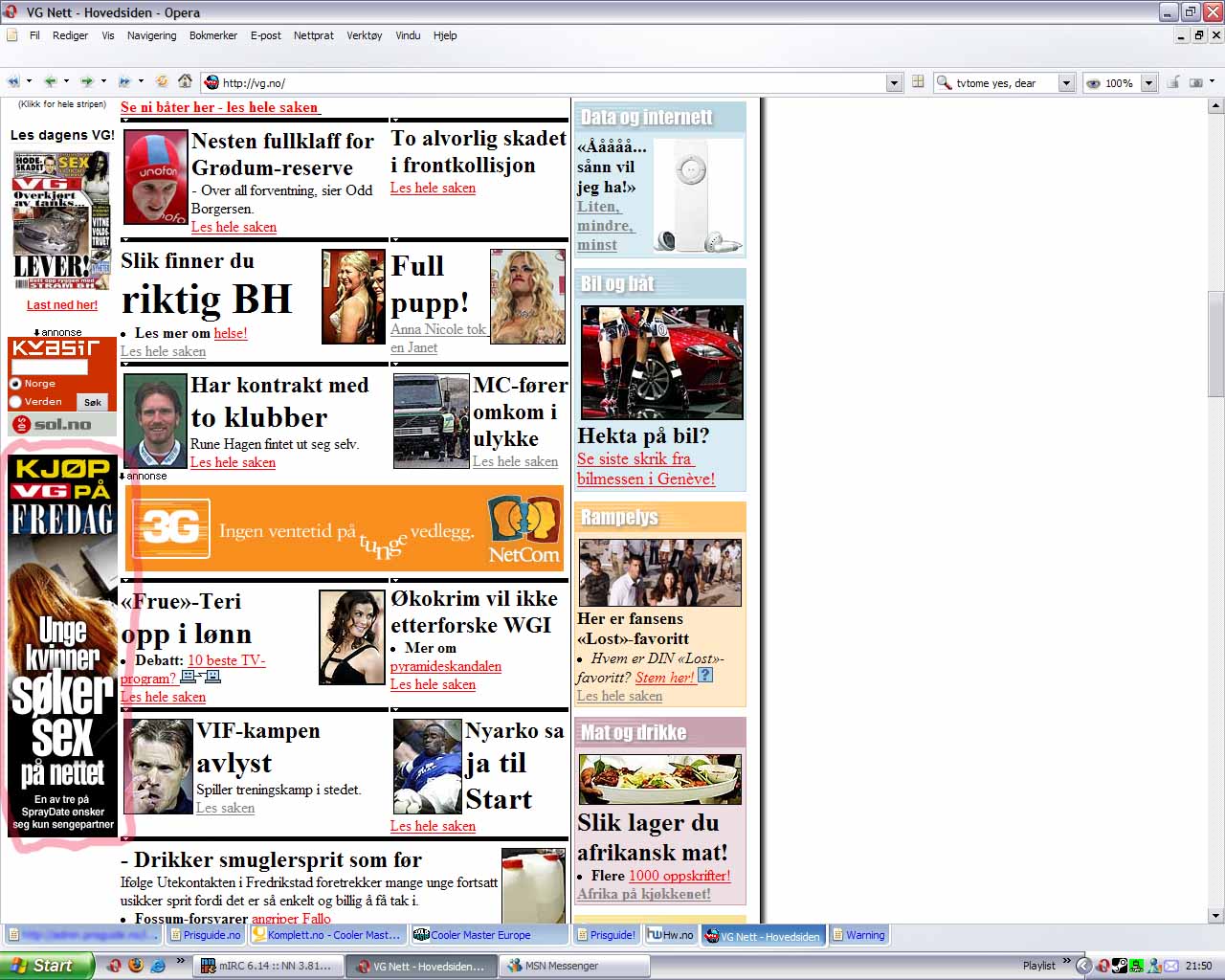Click the NetCom 3G banner ad

(345, 529)
